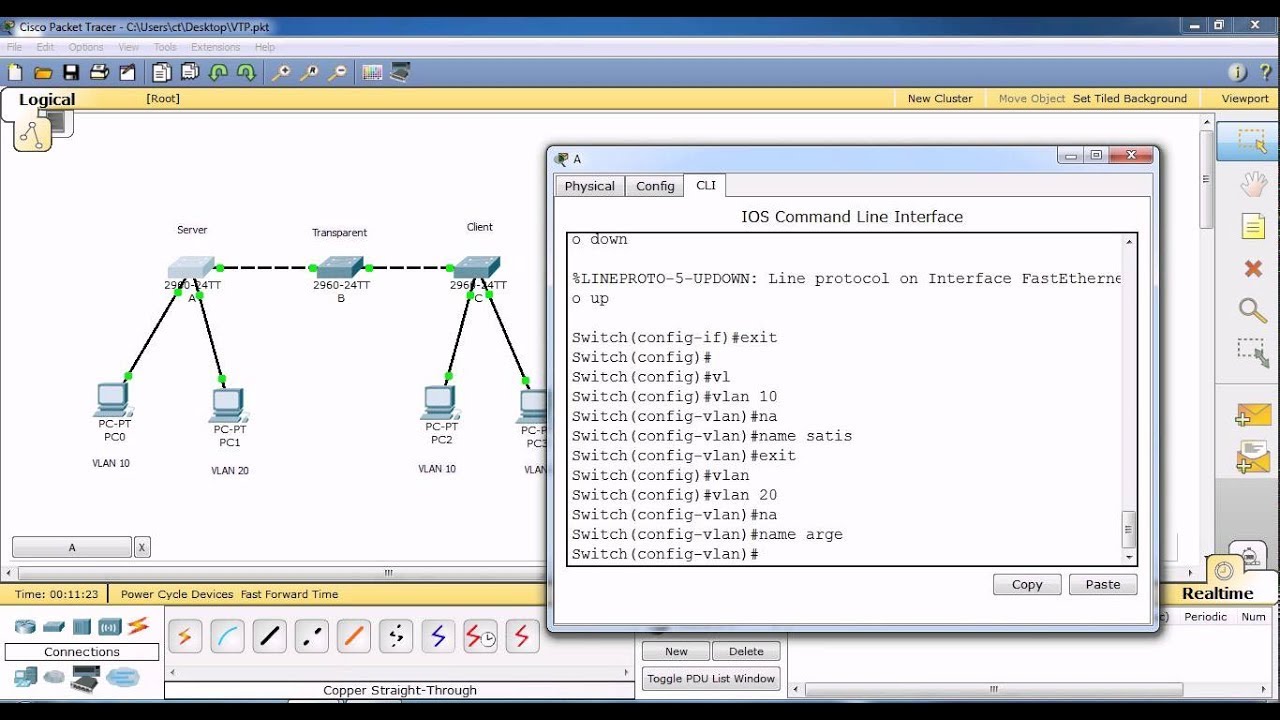Click the Add Complex PDU envelope icon
This screenshot has height=720, width=1280.
(1253, 457)
